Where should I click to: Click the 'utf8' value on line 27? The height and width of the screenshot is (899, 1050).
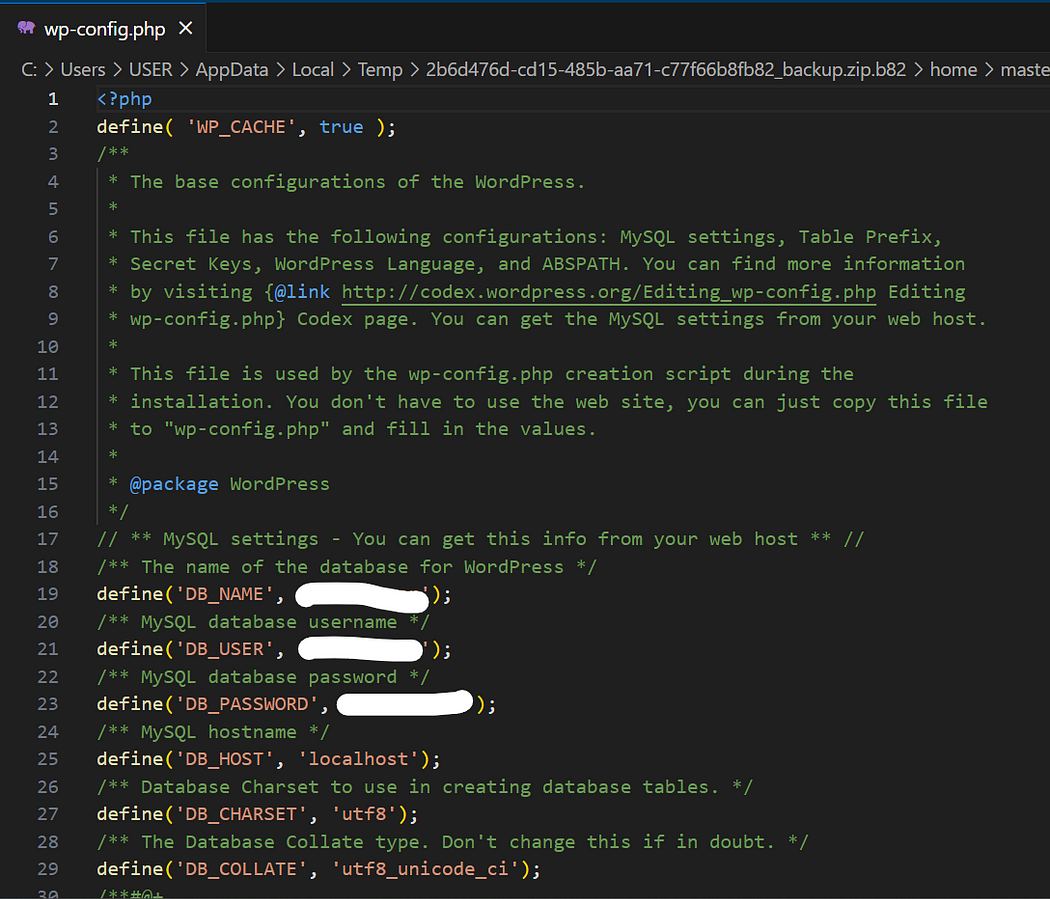coord(364,813)
